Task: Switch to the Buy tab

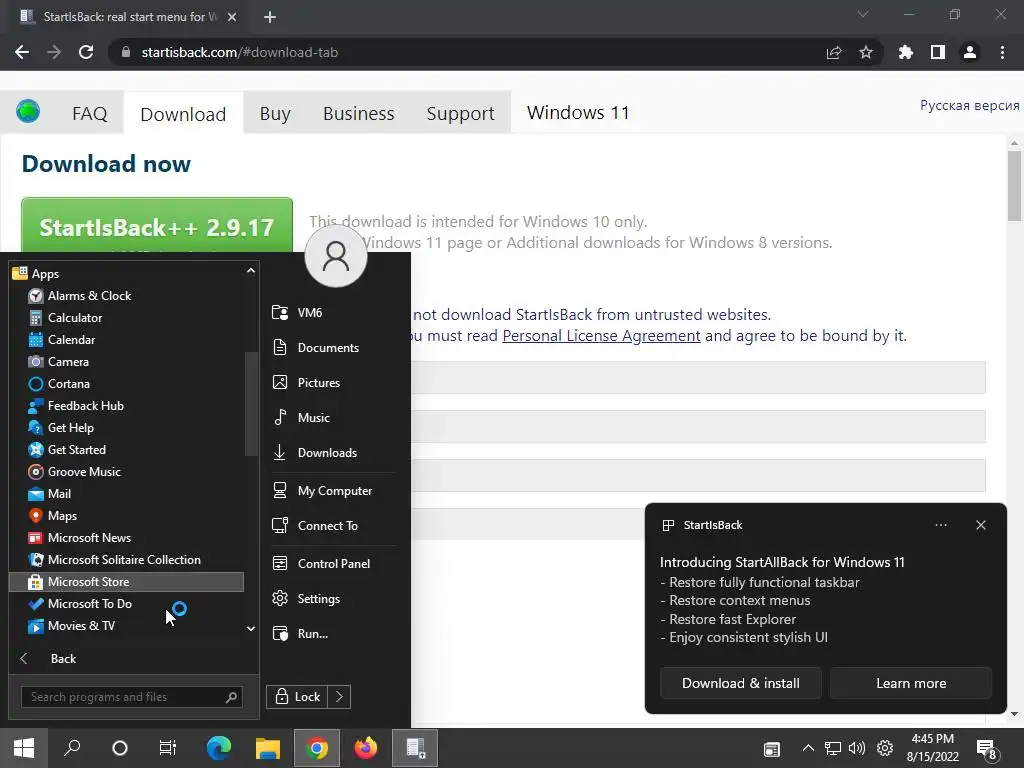Action: [x=275, y=114]
